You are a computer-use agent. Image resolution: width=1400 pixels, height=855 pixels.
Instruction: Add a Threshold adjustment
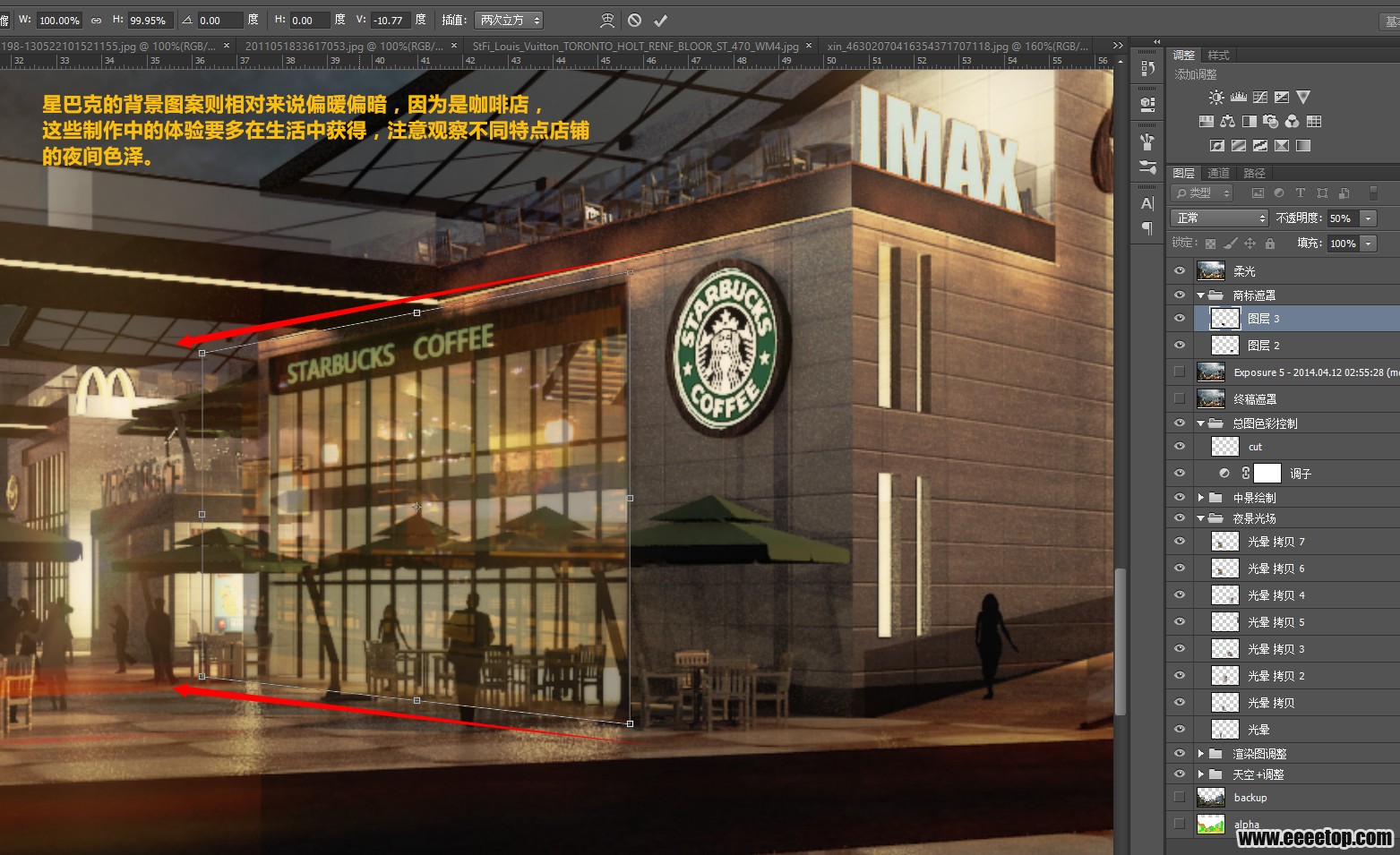click(1259, 145)
